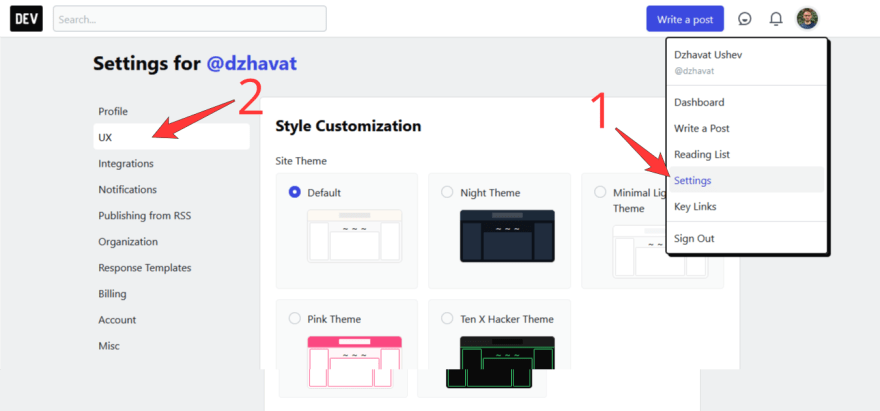Viewport: 880px width, 411px height.
Task: Open Account settings section
Action: pyautogui.click(x=171, y=319)
